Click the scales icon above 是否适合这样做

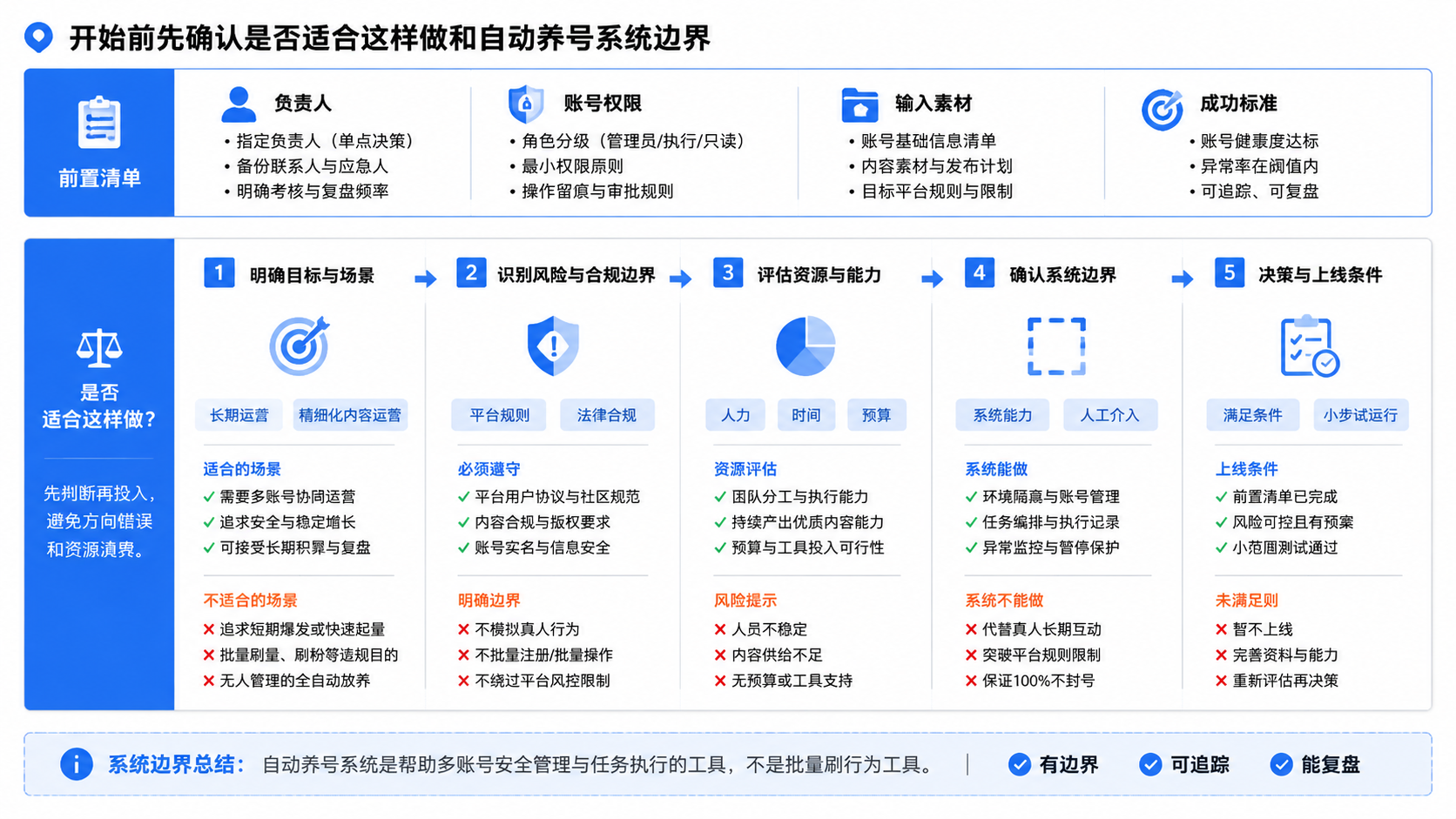[x=99, y=348]
